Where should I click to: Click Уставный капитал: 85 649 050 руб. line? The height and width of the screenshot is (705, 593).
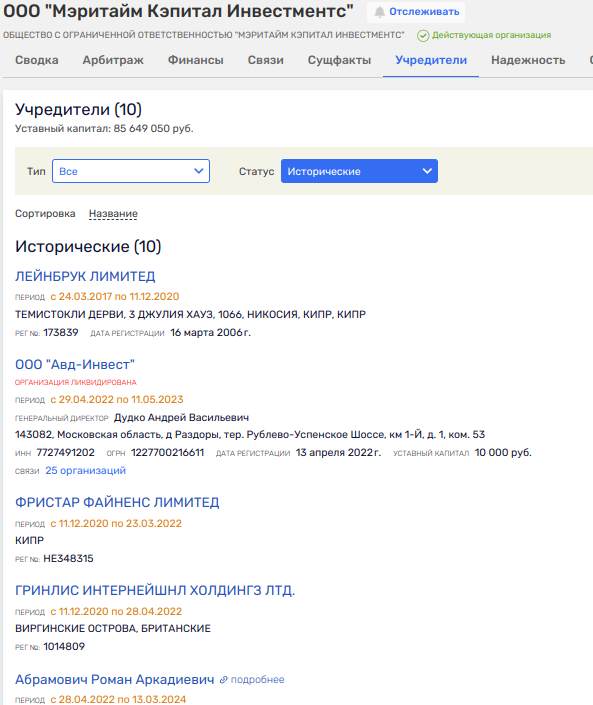[104, 129]
